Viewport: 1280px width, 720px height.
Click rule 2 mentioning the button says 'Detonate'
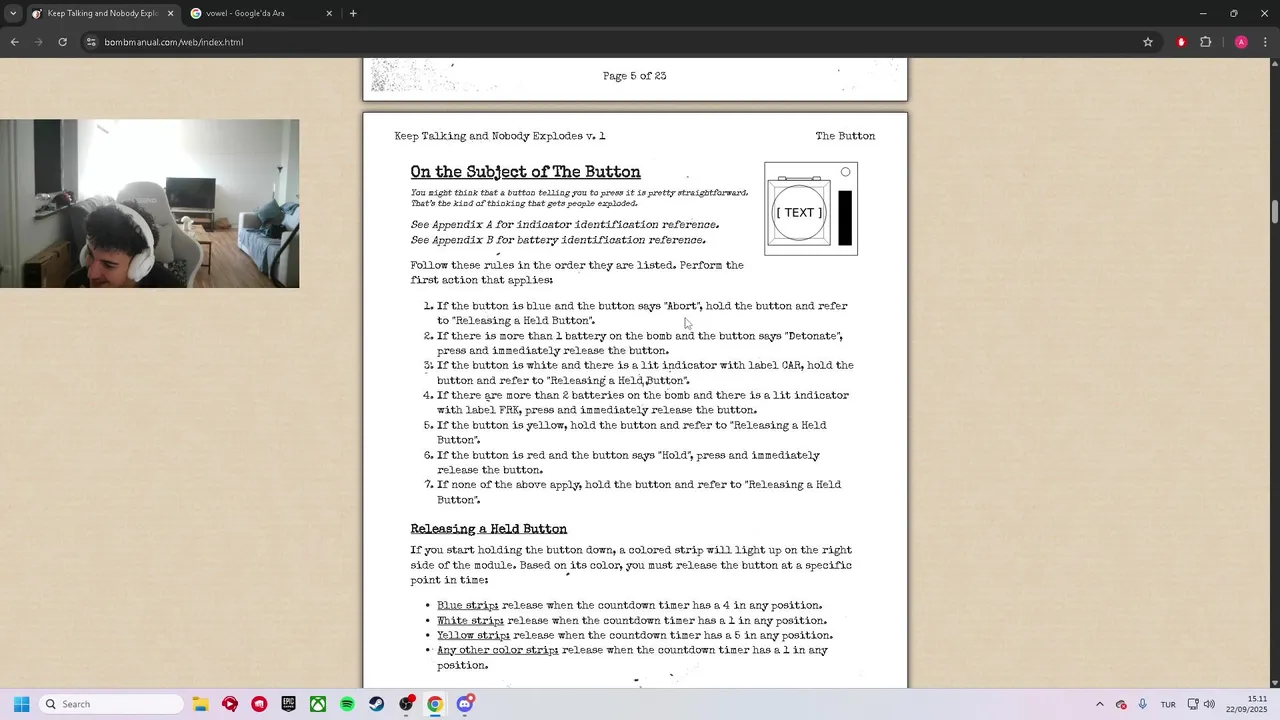640,343
